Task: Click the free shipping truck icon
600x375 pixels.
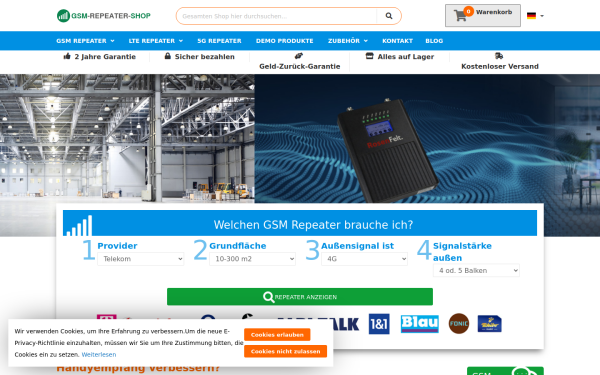Action: 499,56
